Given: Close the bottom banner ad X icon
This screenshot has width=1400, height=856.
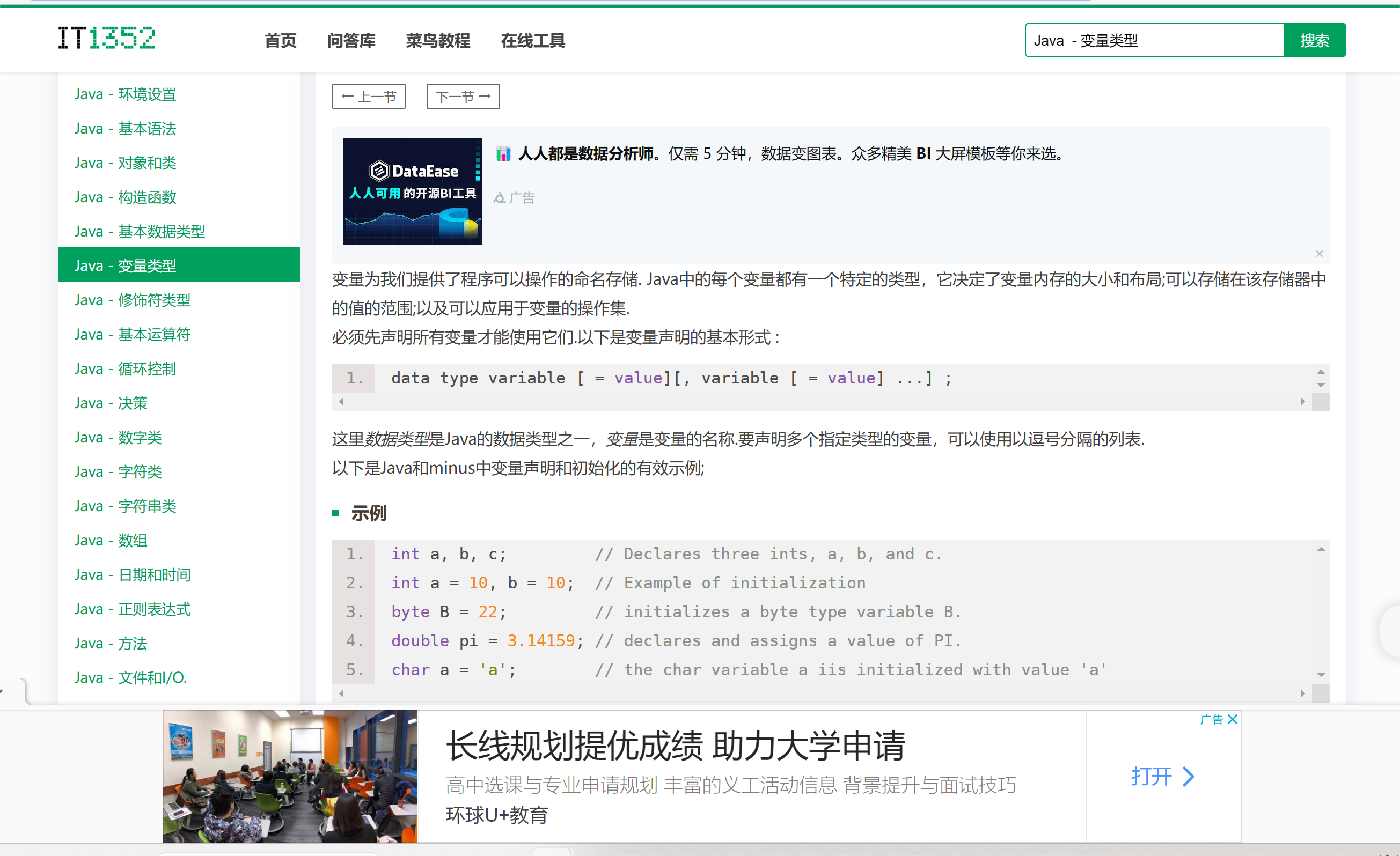Looking at the screenshot, I should (x=1233, y=719).
